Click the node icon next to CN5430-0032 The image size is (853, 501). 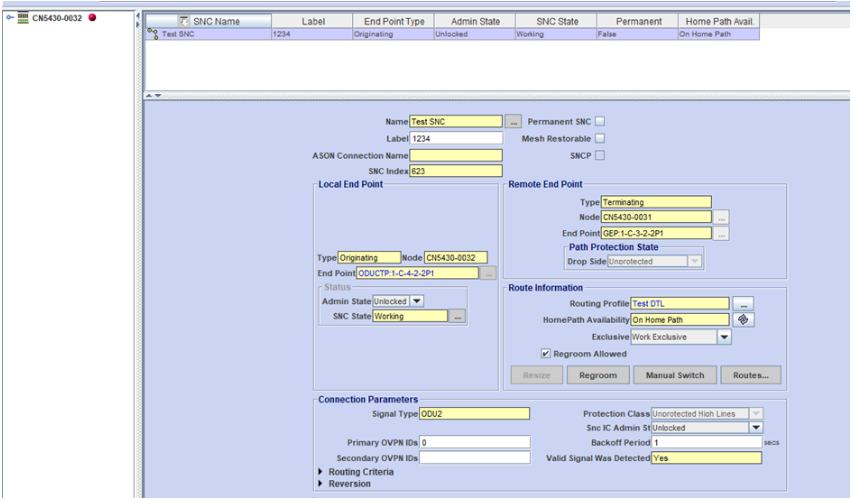click(x=23, y=18)
